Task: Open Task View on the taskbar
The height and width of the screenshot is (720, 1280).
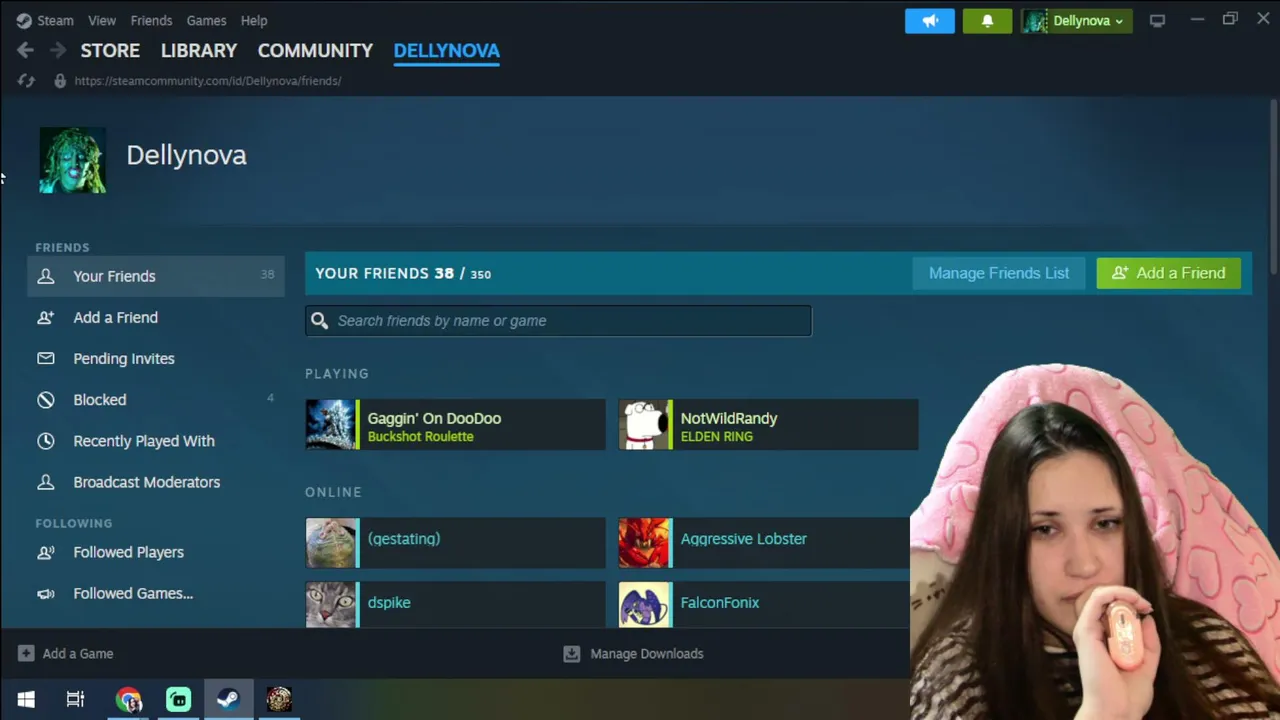Action: [75, 700]
